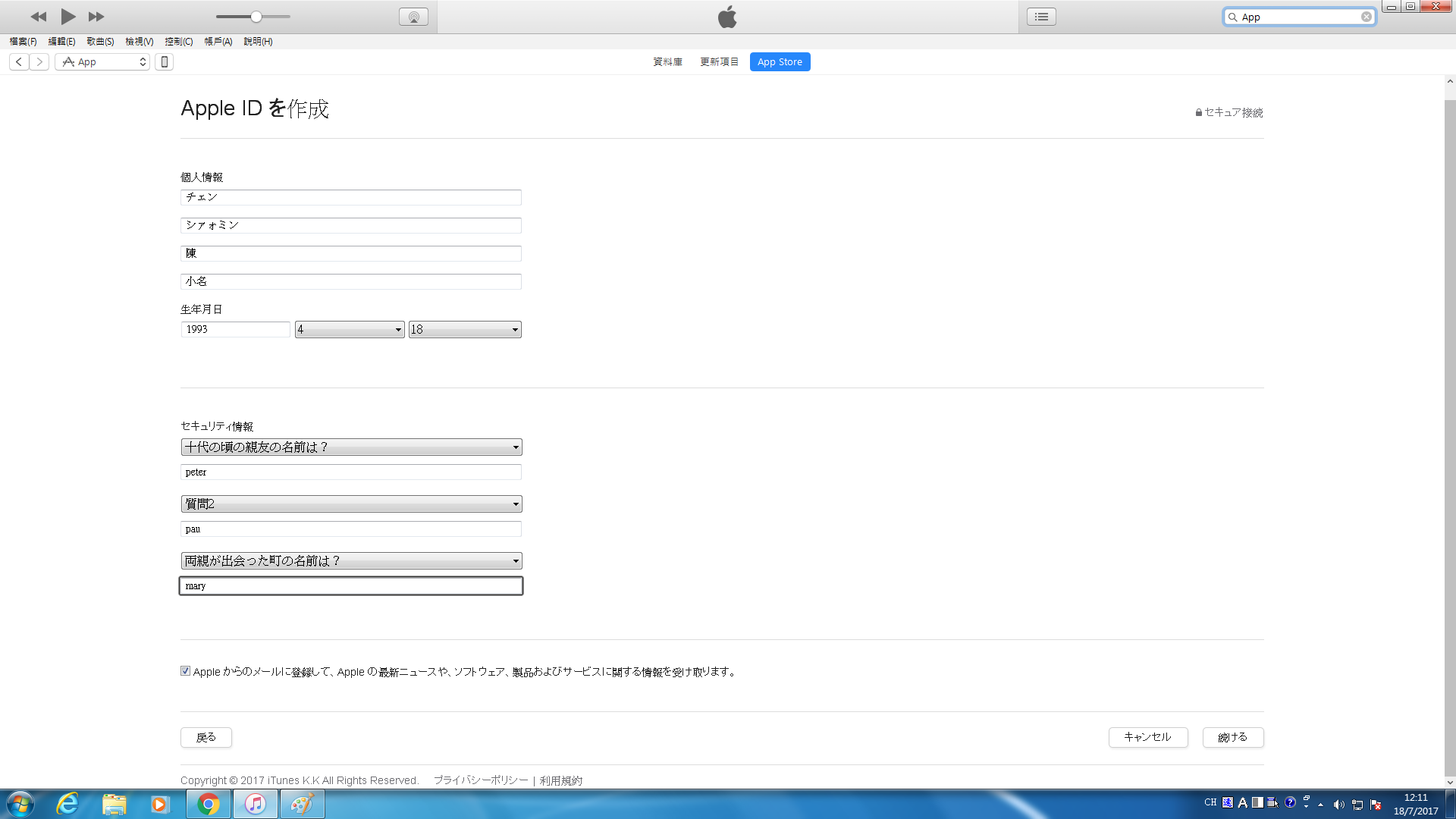Open the 帳戶(A) menu
This screenshot has height=819, width=1456.
coord(218,42)
